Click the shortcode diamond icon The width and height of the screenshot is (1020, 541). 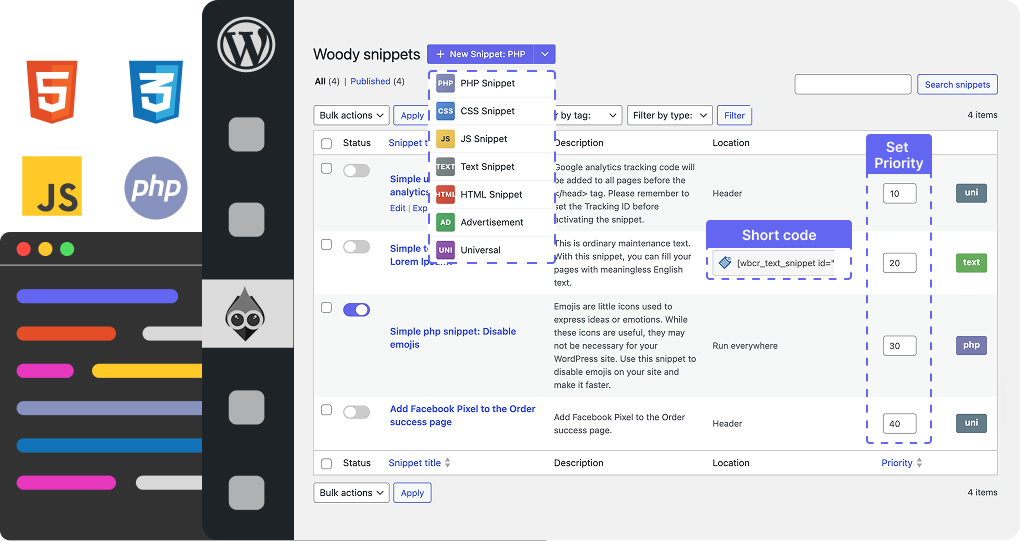pos(725,263)
